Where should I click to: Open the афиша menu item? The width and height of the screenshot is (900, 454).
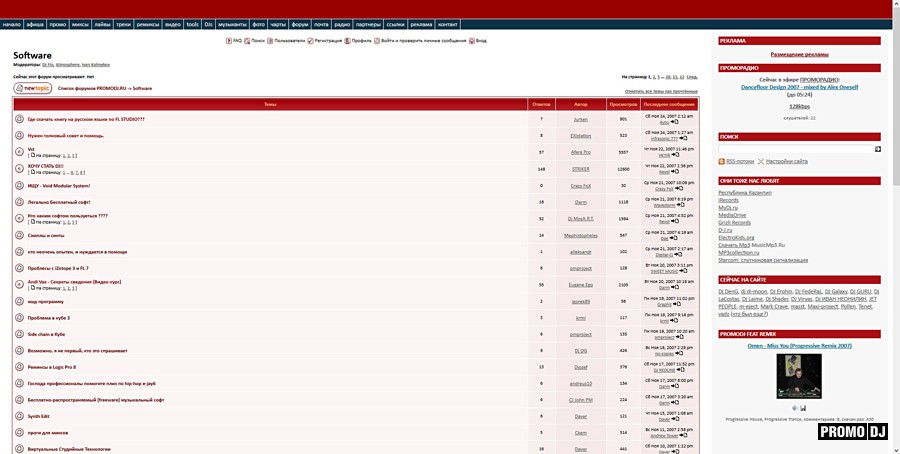(x=35, y=24)
